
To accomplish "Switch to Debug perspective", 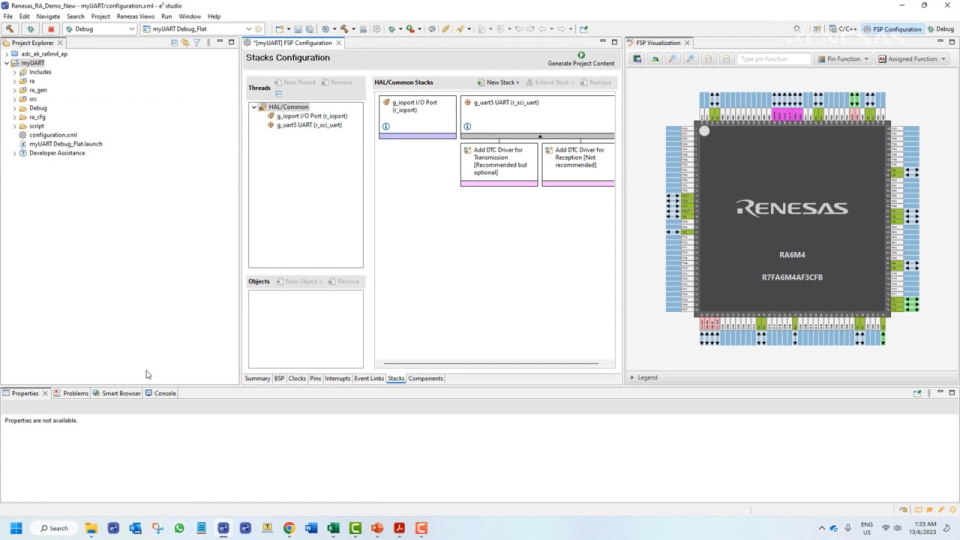I will point(941,29).
